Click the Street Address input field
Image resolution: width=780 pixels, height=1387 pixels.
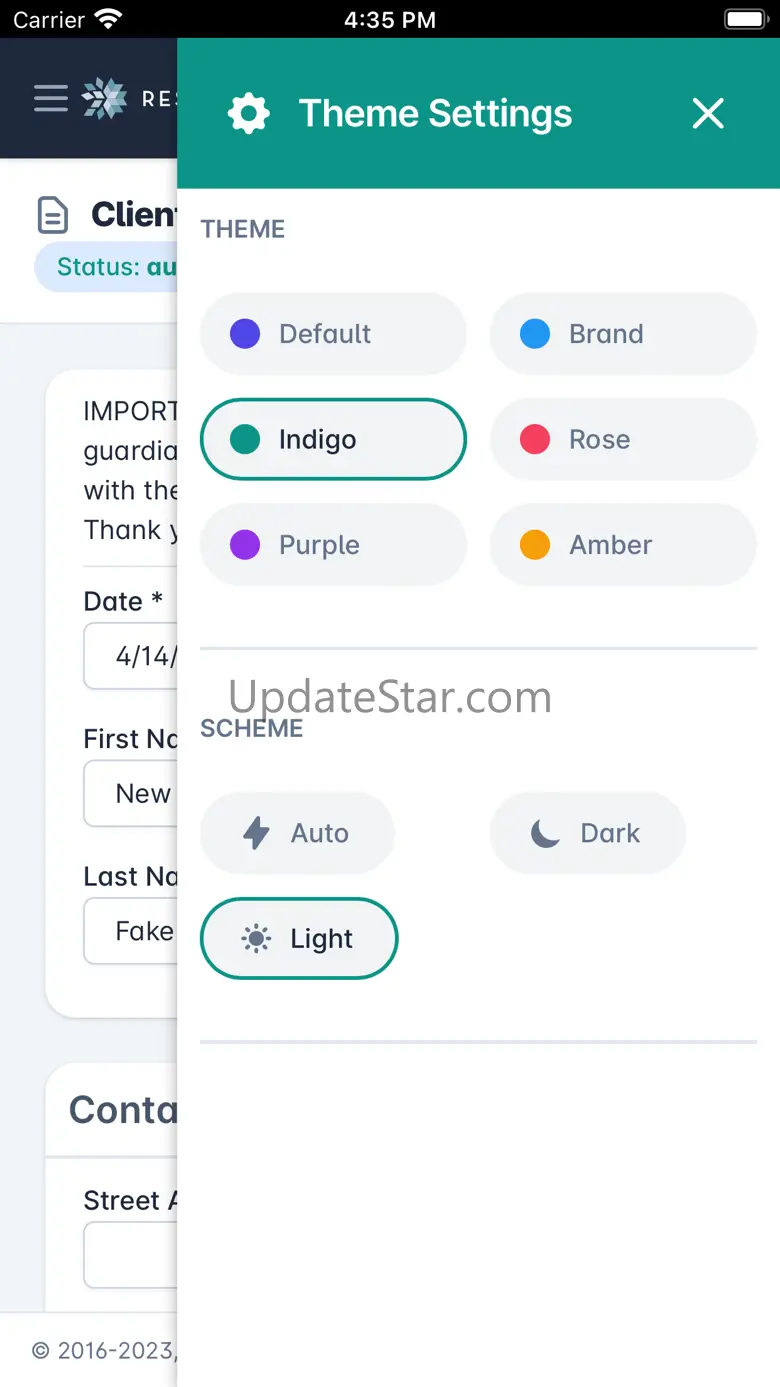[x=132, y=1255]
